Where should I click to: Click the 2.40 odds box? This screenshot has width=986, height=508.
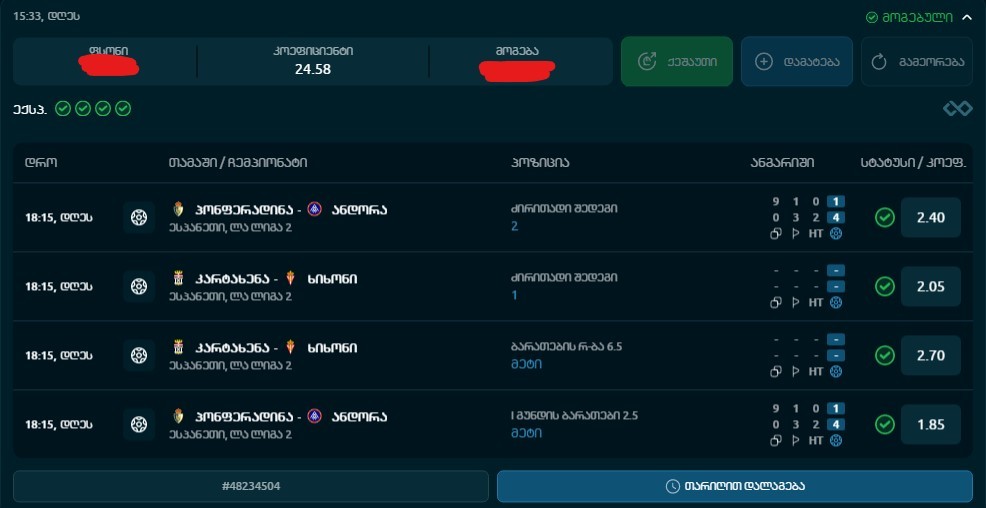pyautogui.click(x=931, y=218)
